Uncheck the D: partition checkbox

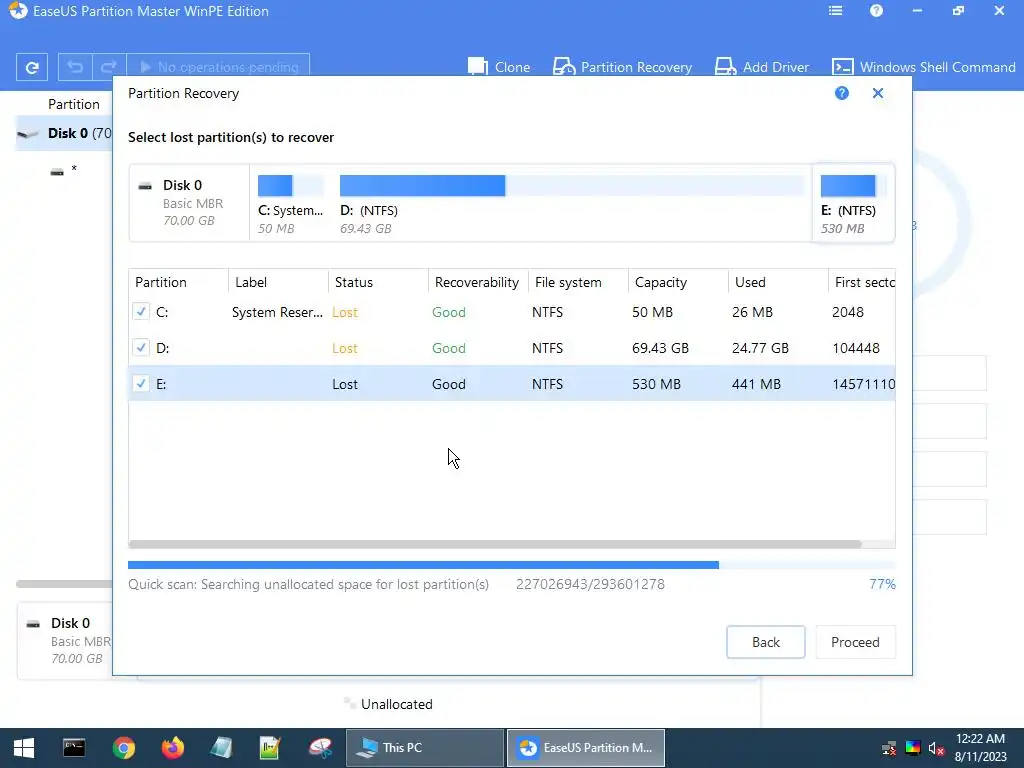pos(141,347)
